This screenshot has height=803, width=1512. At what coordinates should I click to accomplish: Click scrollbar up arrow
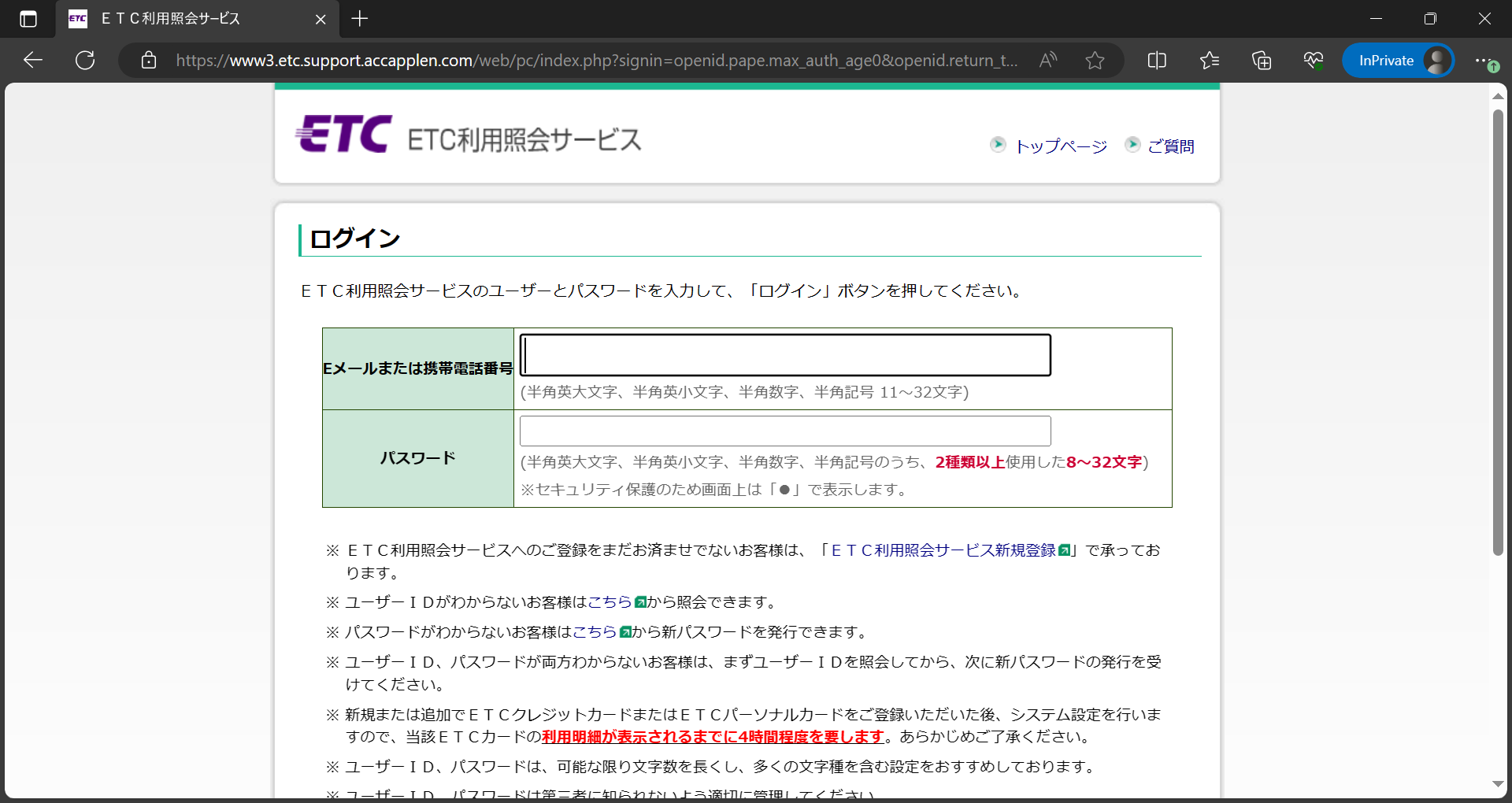(x=1498, y=96)
